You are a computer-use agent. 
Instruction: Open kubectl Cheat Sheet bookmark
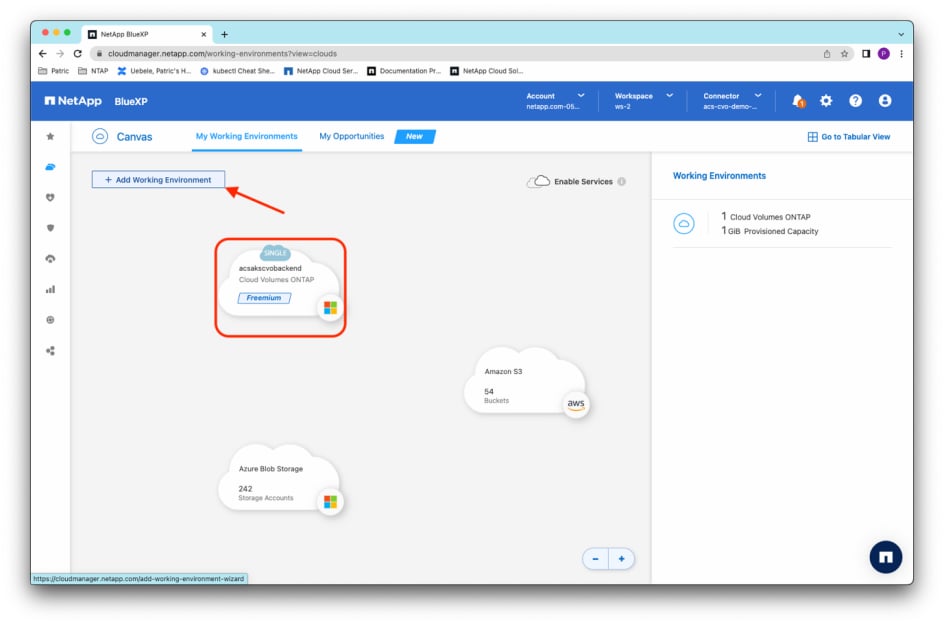tap(237, 70)
